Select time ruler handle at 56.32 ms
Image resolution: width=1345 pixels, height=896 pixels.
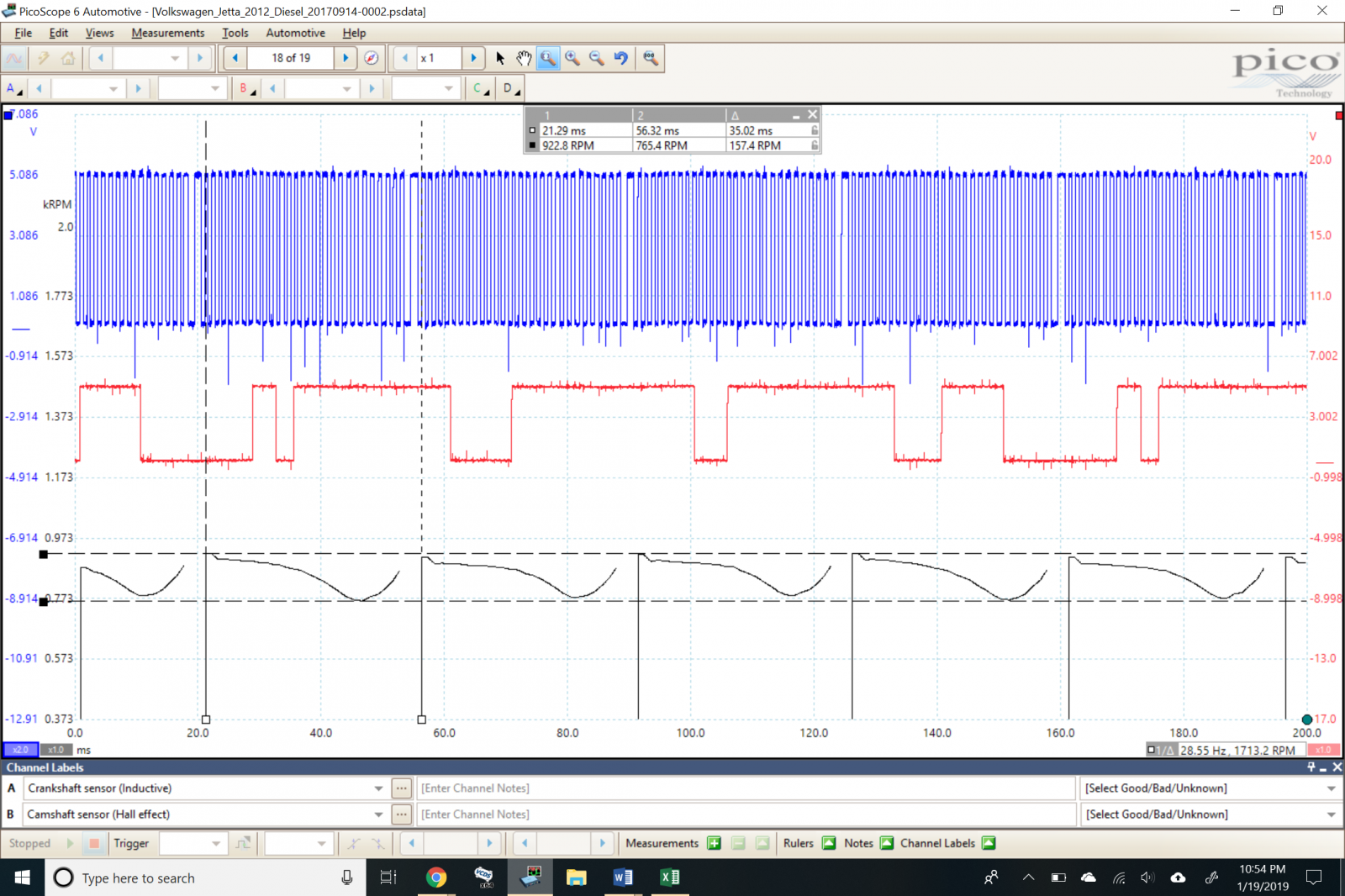pyautogui.click(x=422, y=719)
